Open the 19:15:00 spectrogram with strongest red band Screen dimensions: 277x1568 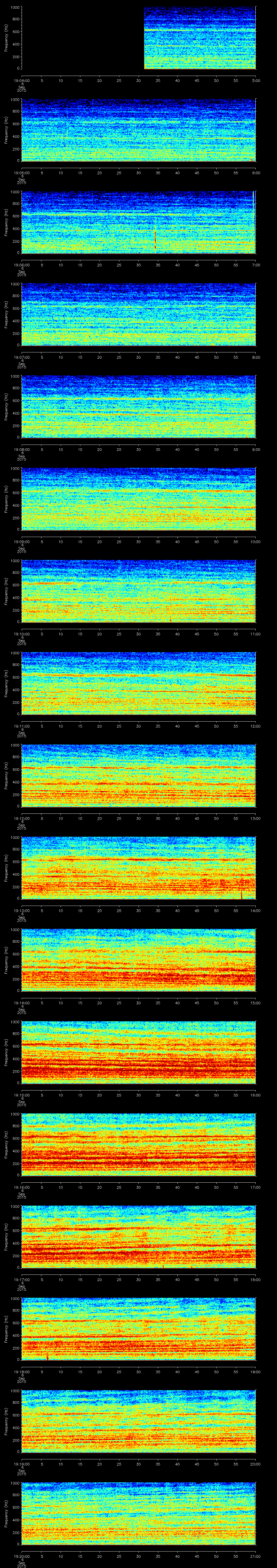pos(139,1052)
